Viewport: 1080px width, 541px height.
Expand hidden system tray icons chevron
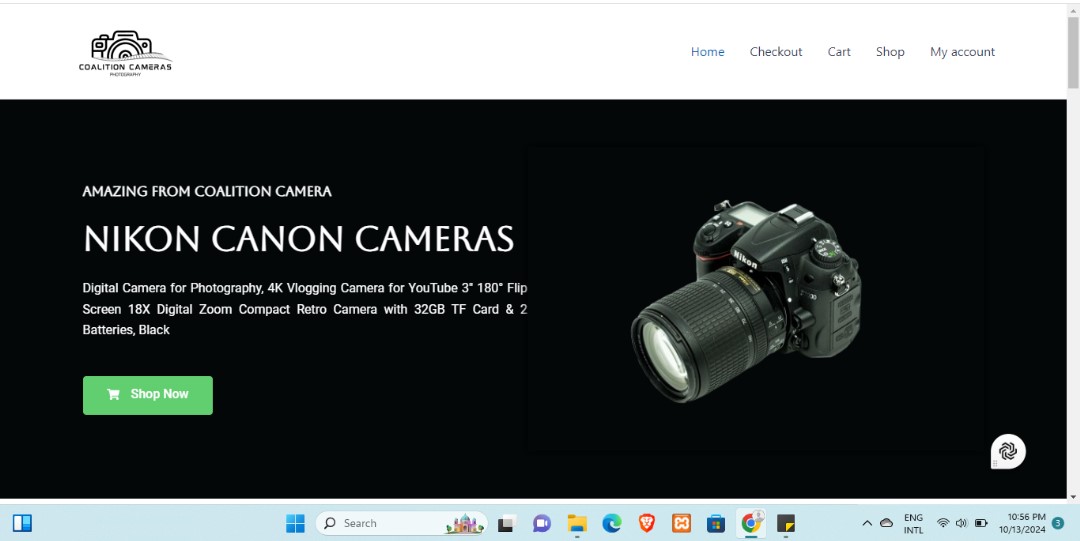867,524
